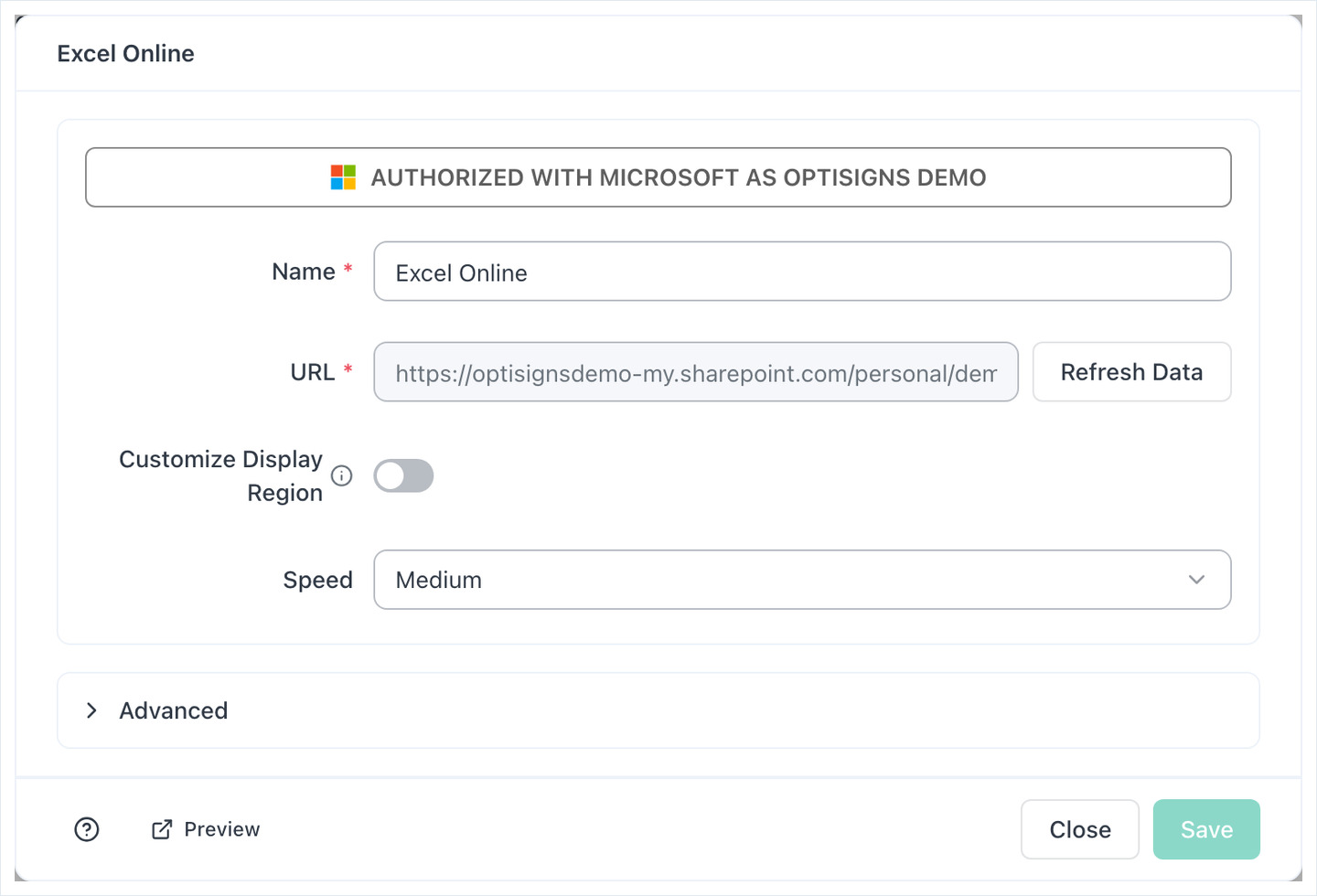Save the Excel Online settings

(1206, 829)
